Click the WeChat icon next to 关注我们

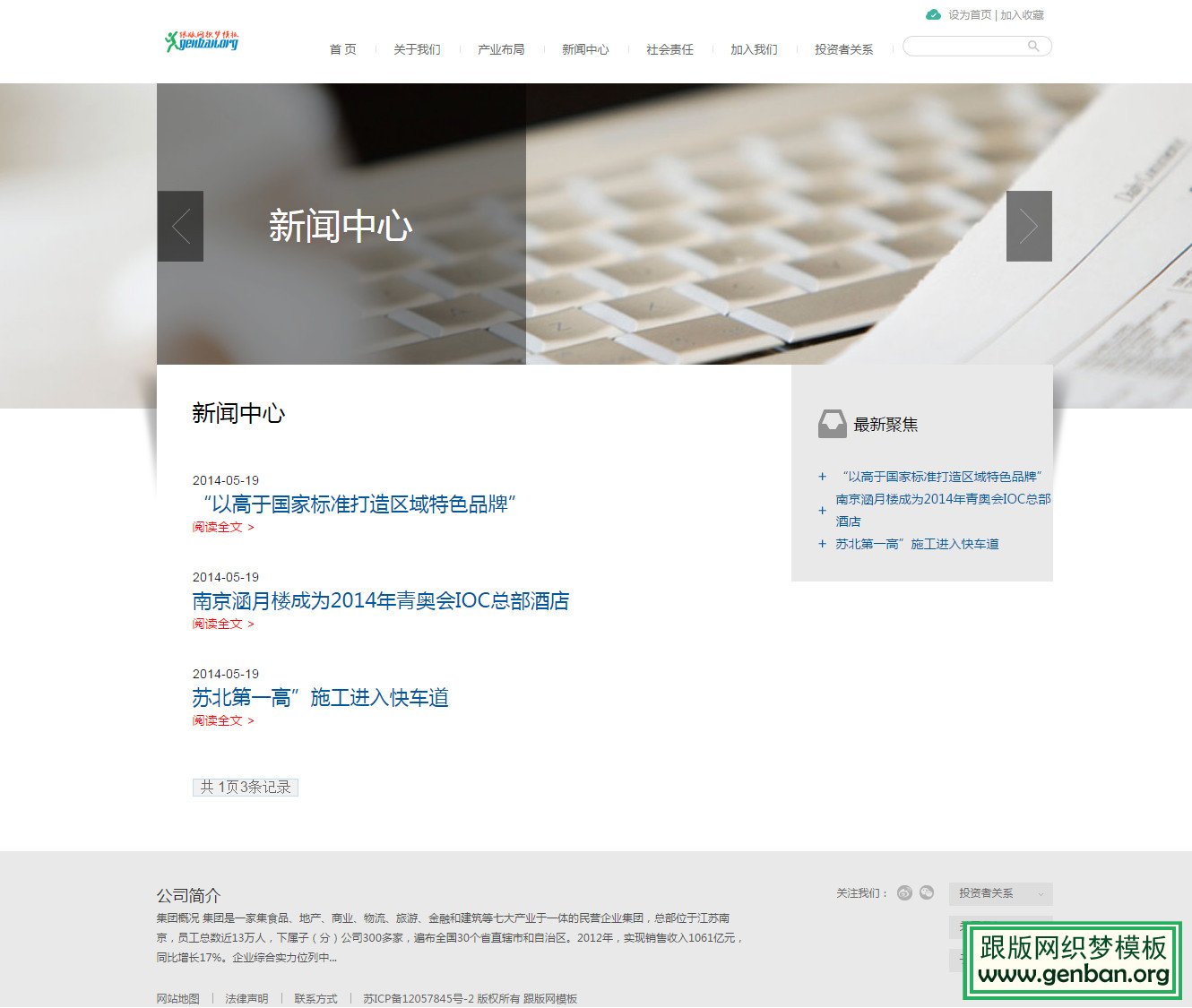click(927, 892)
